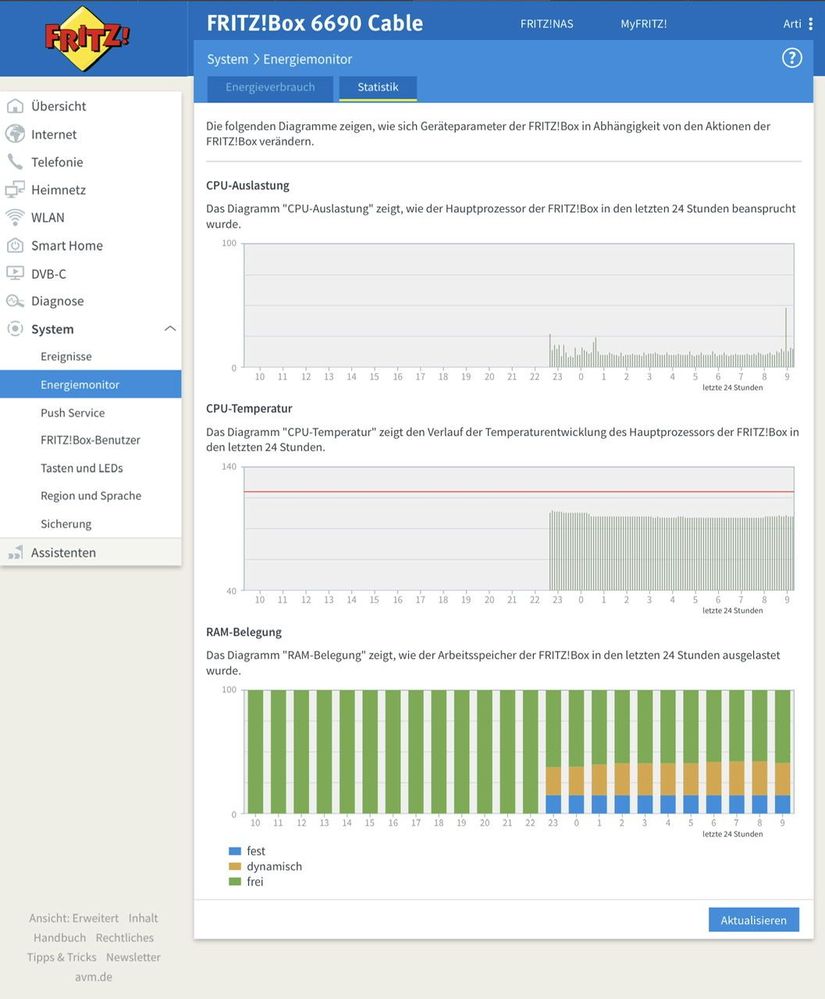Open the Newsletter footer link
Viewport: 825px width, 999px height.
click(x=133, y=957)
